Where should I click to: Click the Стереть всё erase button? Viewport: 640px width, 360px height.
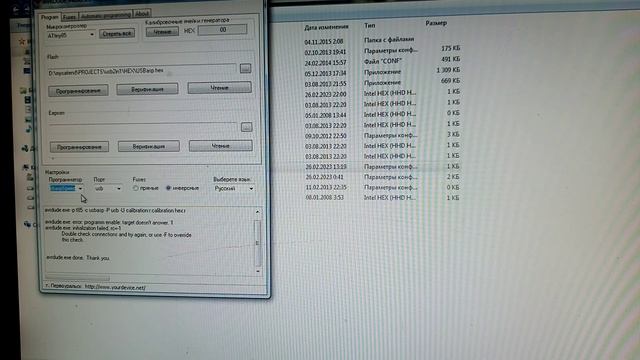click(117, 33)
